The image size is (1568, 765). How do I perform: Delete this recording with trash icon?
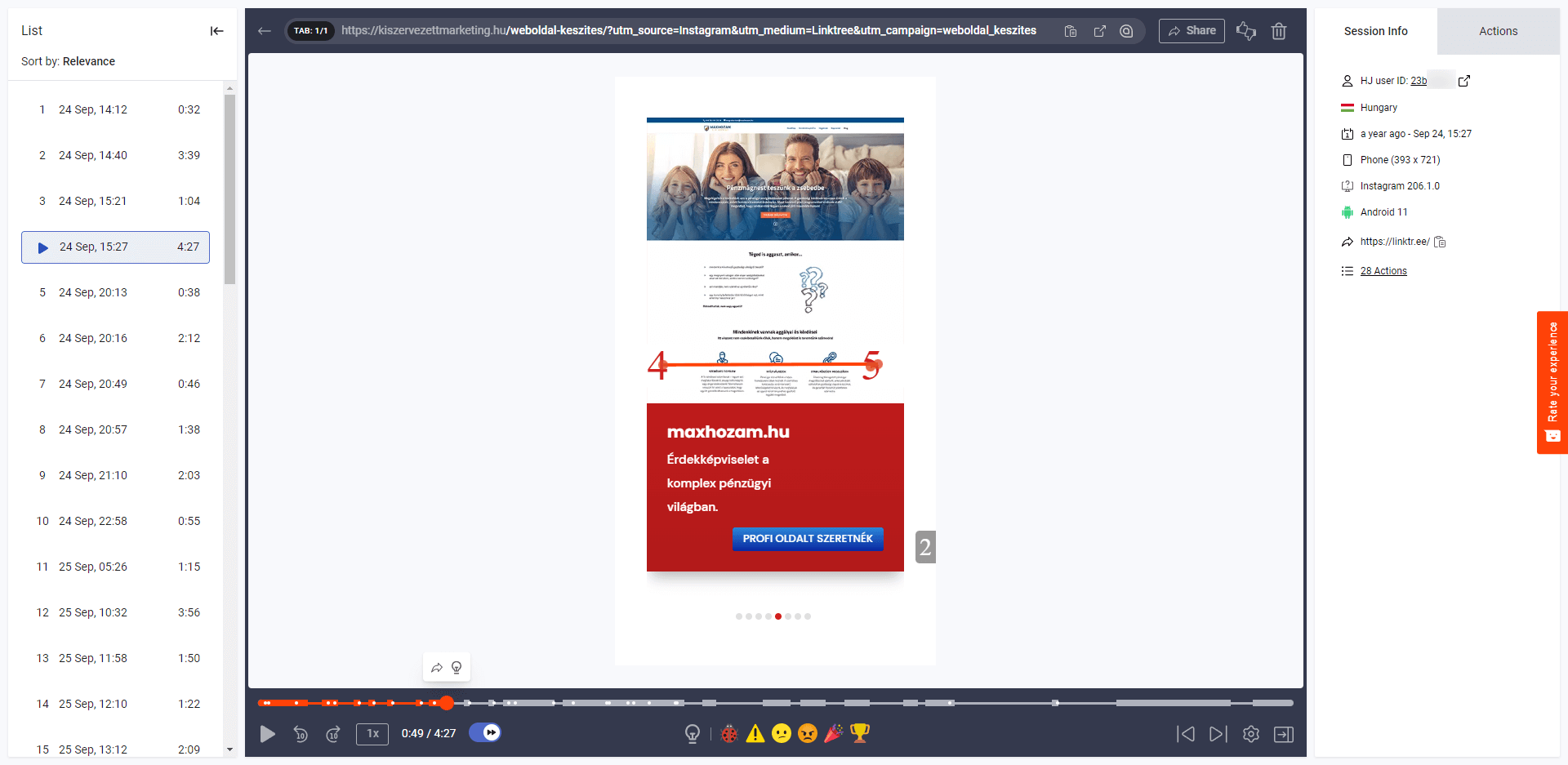click(x=1279, y=31)
